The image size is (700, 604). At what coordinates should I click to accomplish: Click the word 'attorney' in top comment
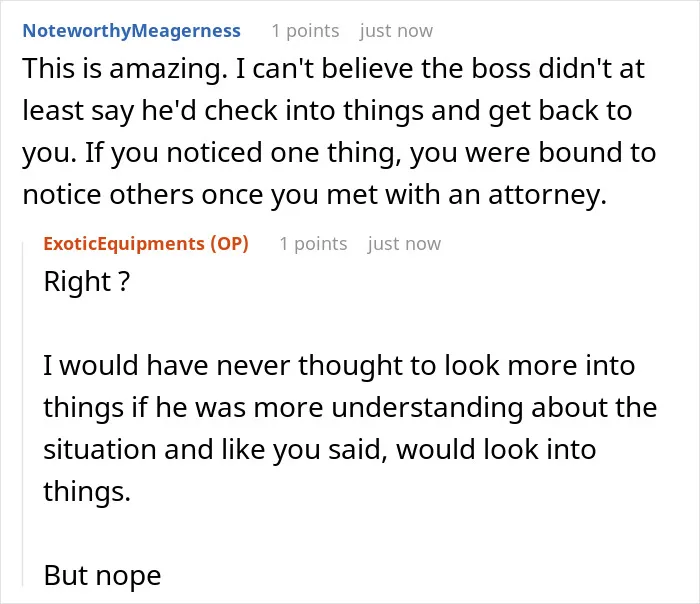pos(547,195)
